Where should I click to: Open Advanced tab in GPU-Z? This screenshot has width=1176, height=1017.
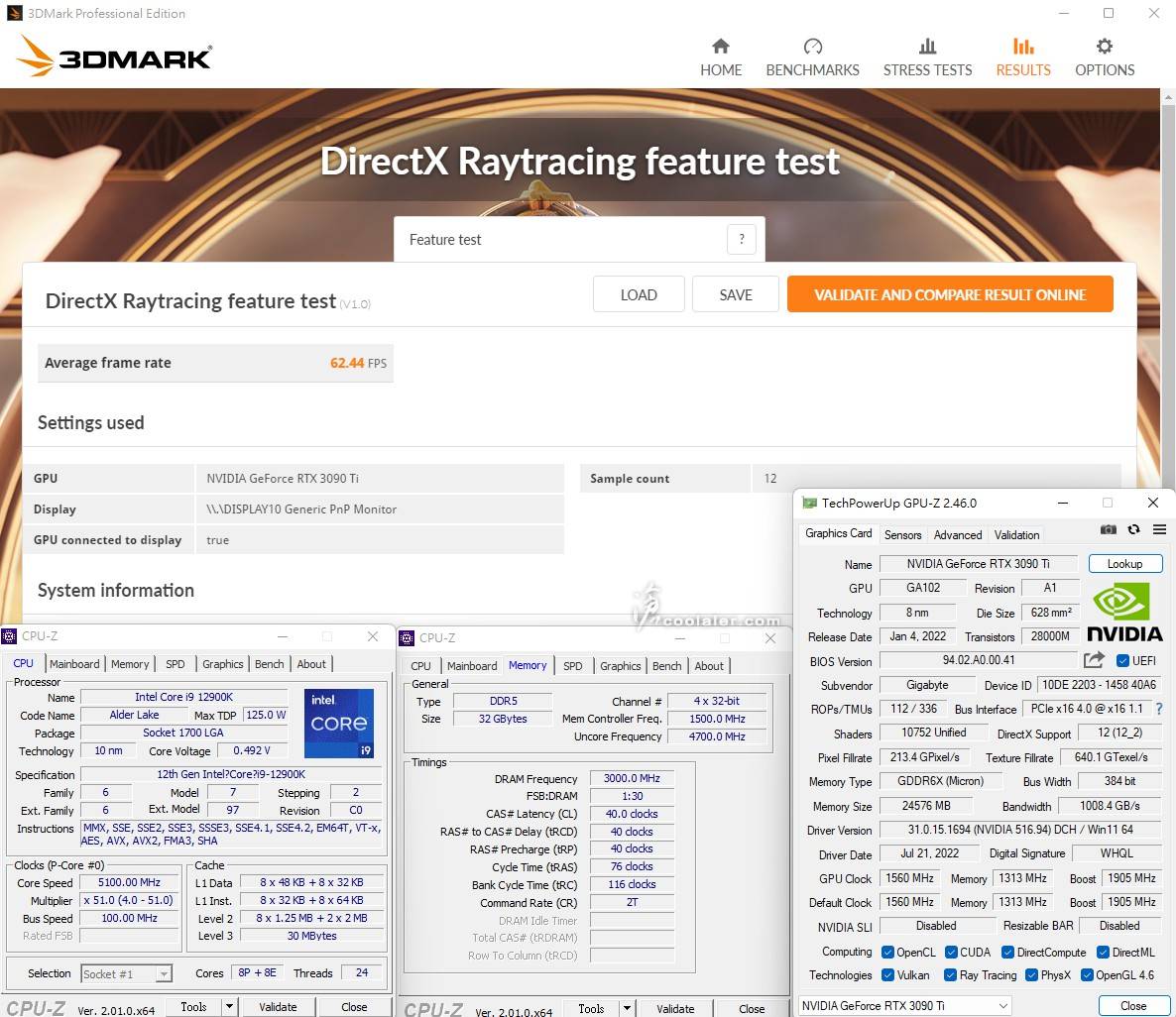click(x=957, y=534)
